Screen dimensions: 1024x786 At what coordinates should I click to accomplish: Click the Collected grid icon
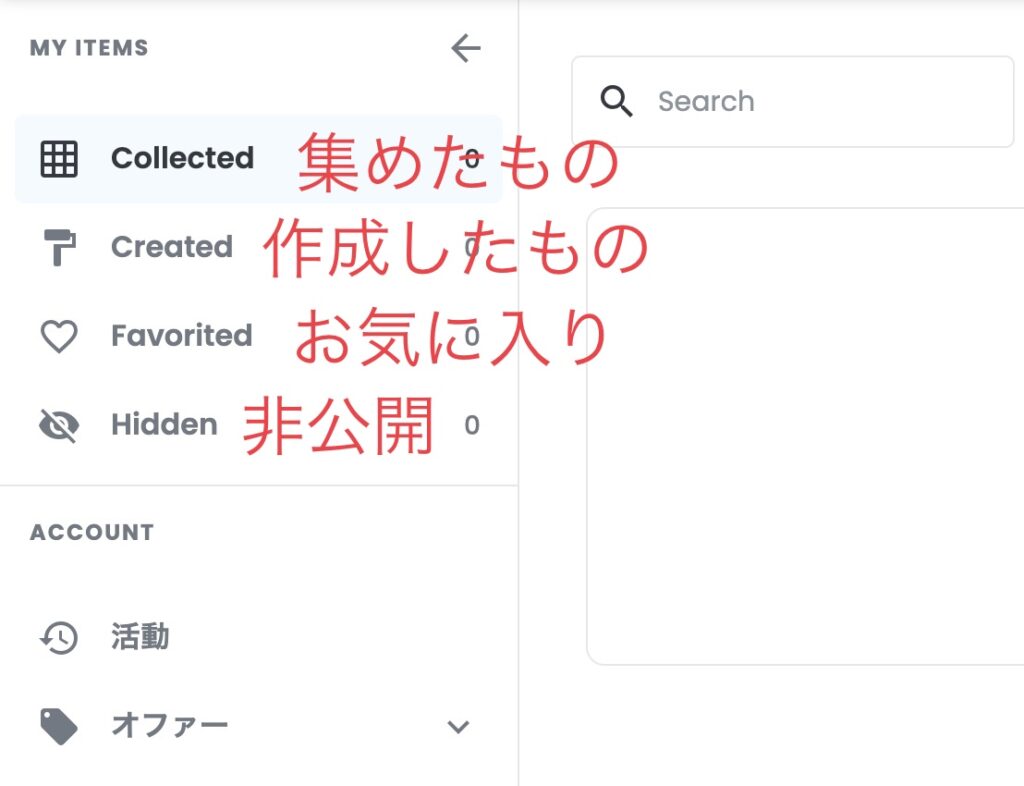[x=59, y=159]
